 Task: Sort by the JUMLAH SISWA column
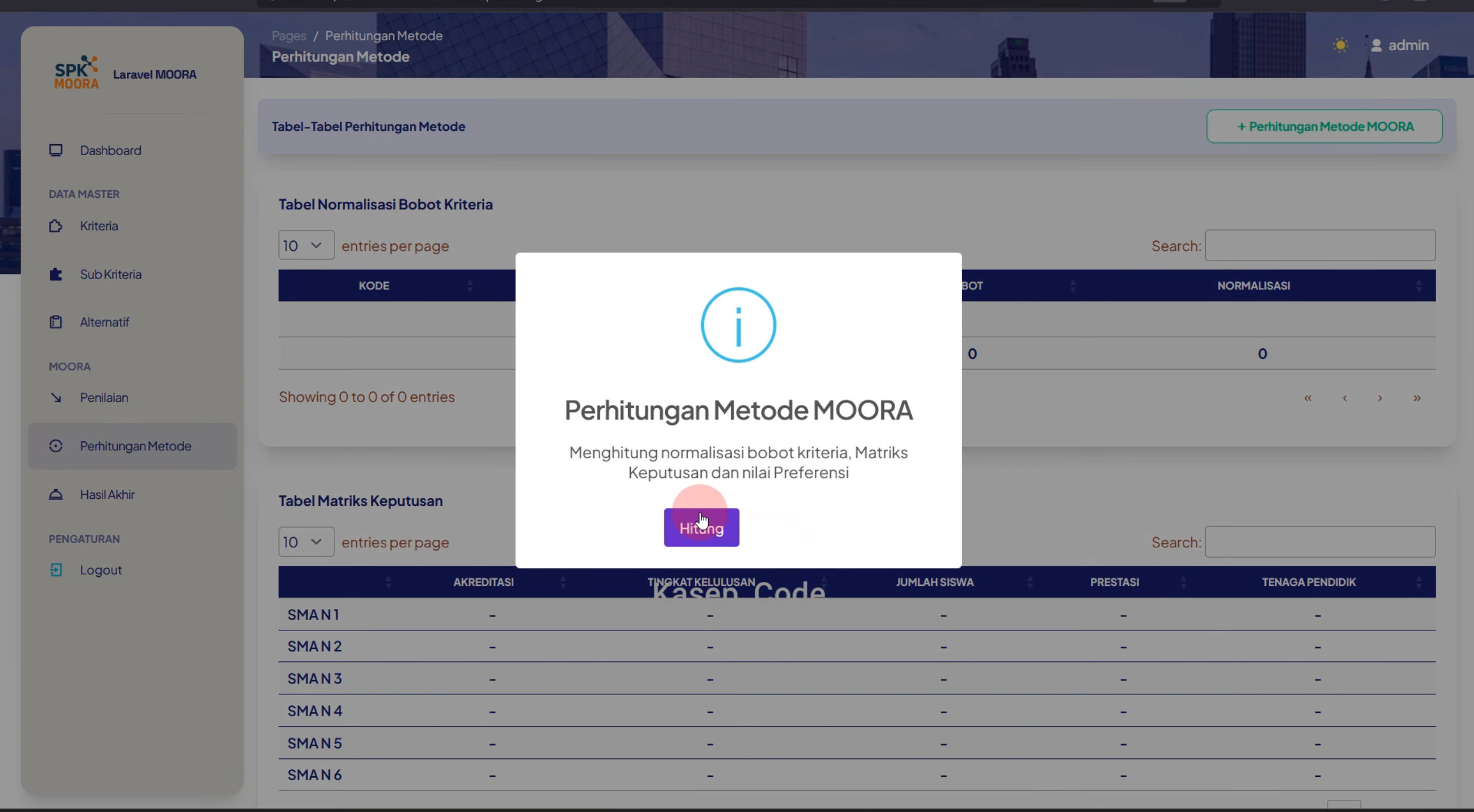[935, 582]
